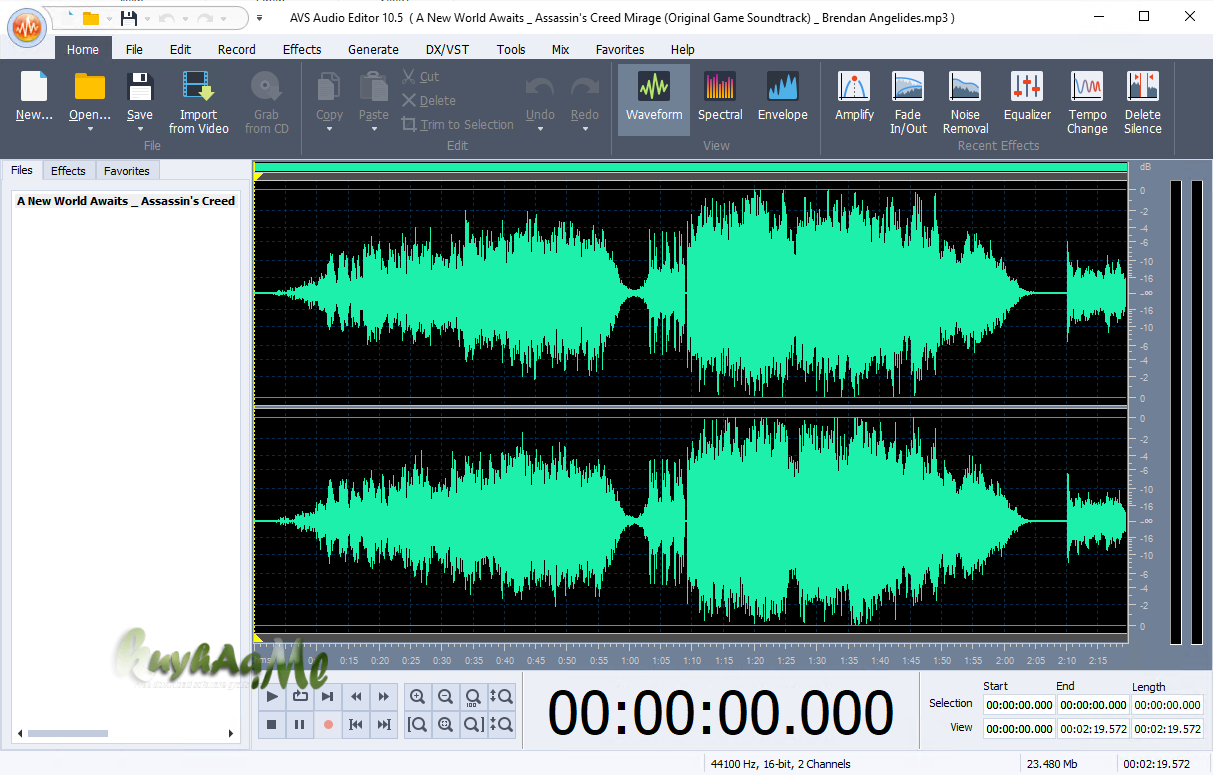The image size is (1213, 780).
Task: Click the Cut scissors icon
Action: [409, 76]
